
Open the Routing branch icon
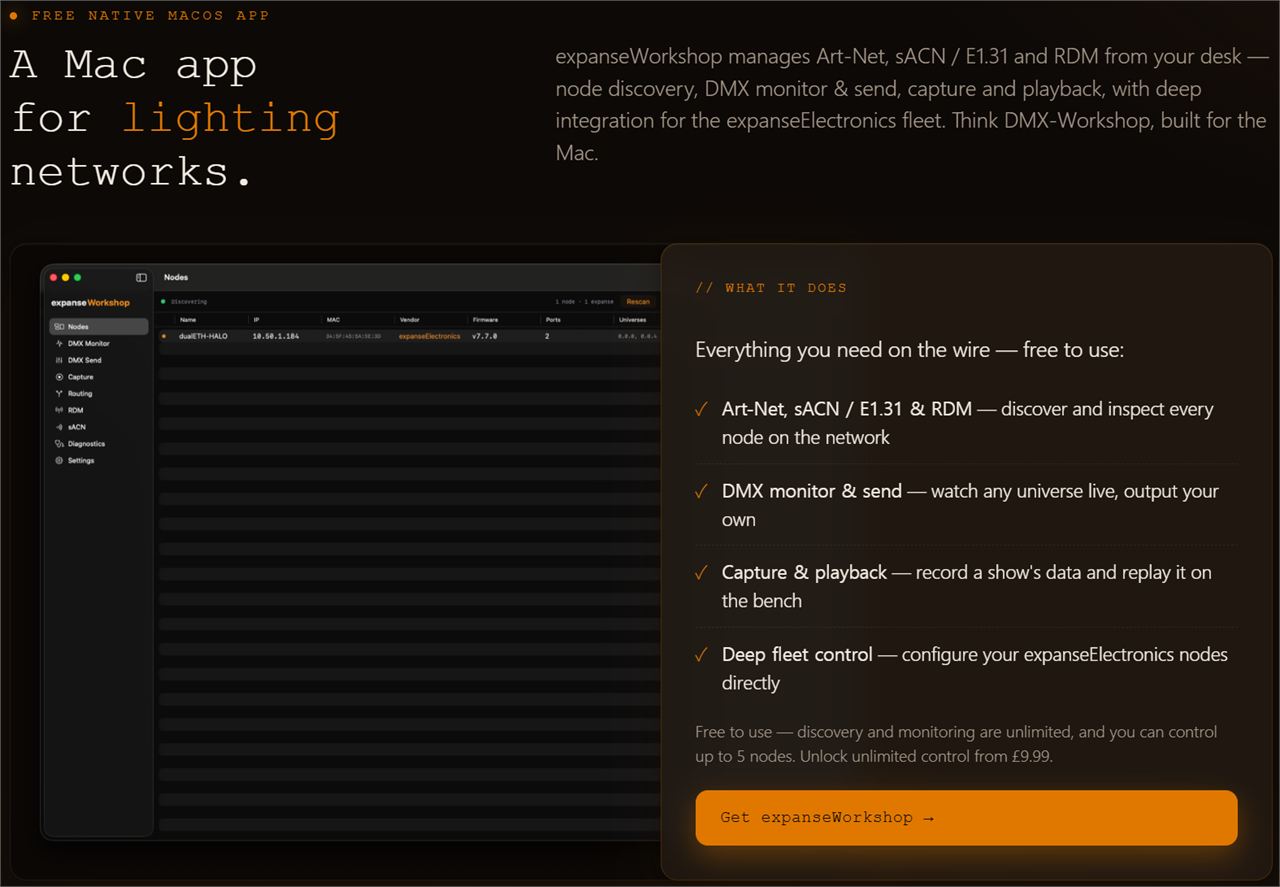59,394
